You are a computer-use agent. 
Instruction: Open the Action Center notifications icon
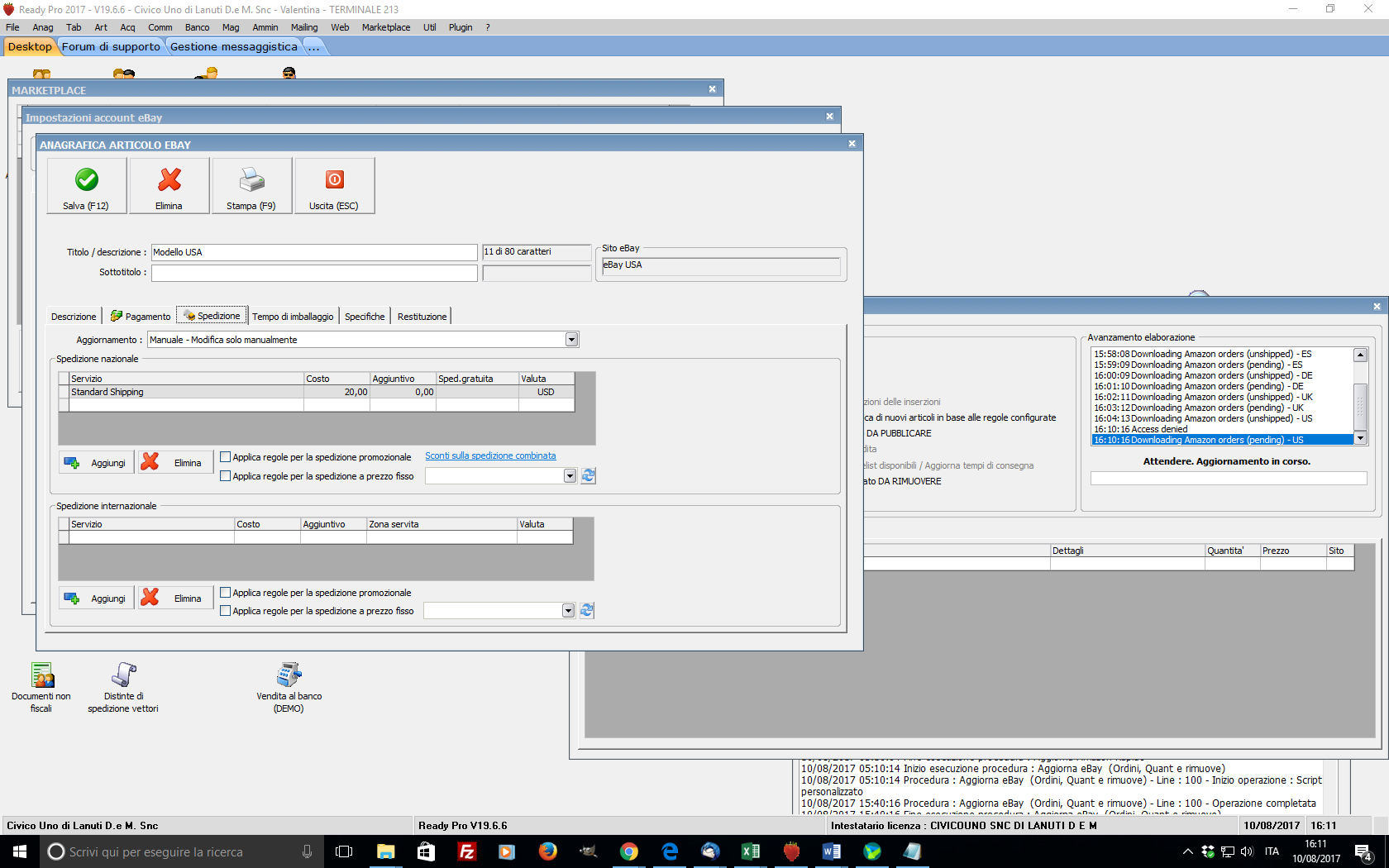(x=1364, y=852)
